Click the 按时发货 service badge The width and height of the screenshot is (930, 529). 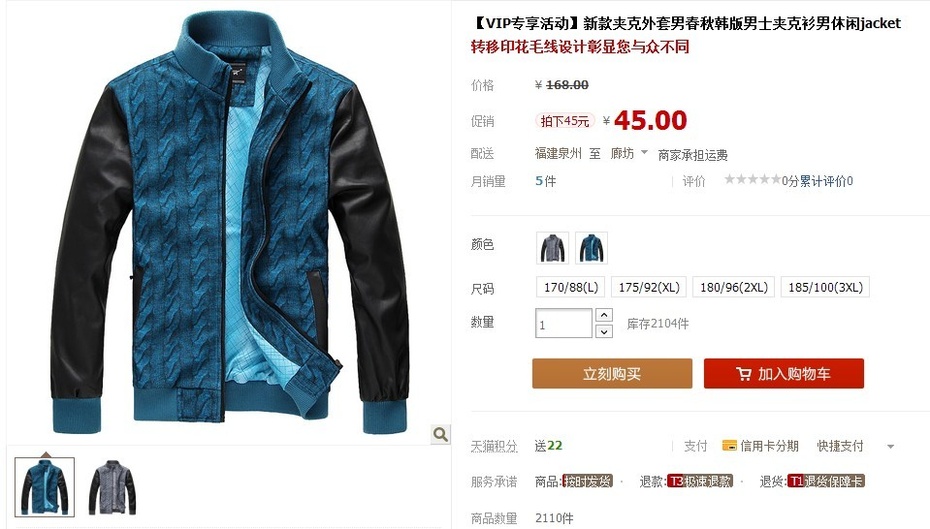[587, 481]
